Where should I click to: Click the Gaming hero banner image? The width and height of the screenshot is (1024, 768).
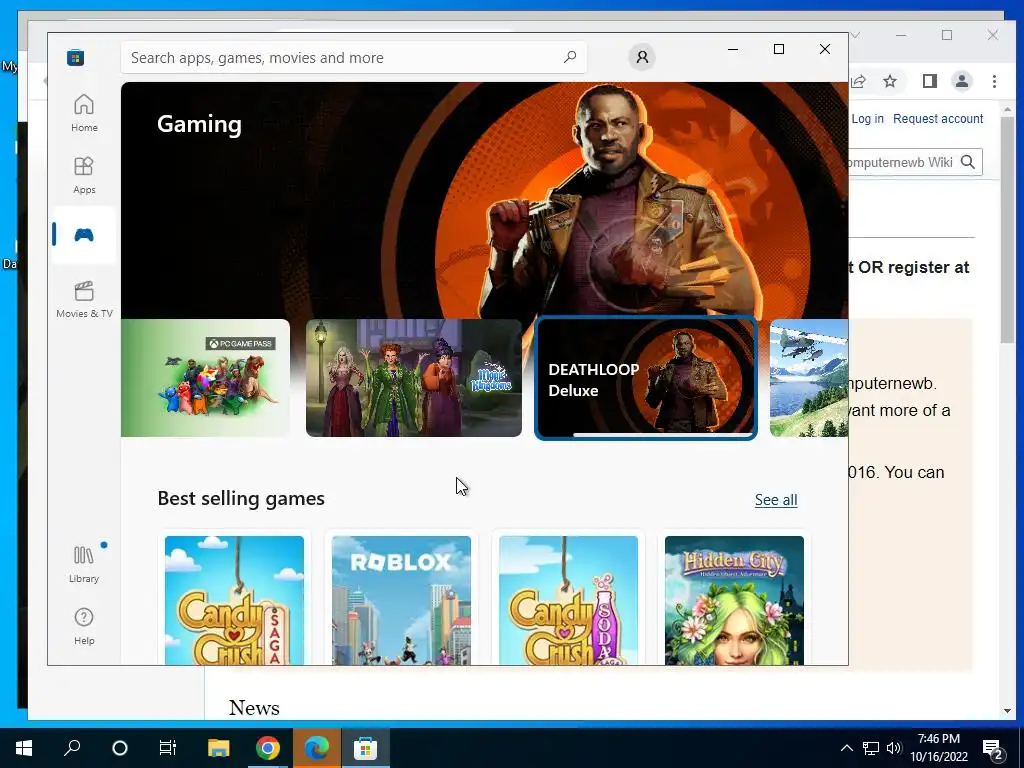click(485, 200)
